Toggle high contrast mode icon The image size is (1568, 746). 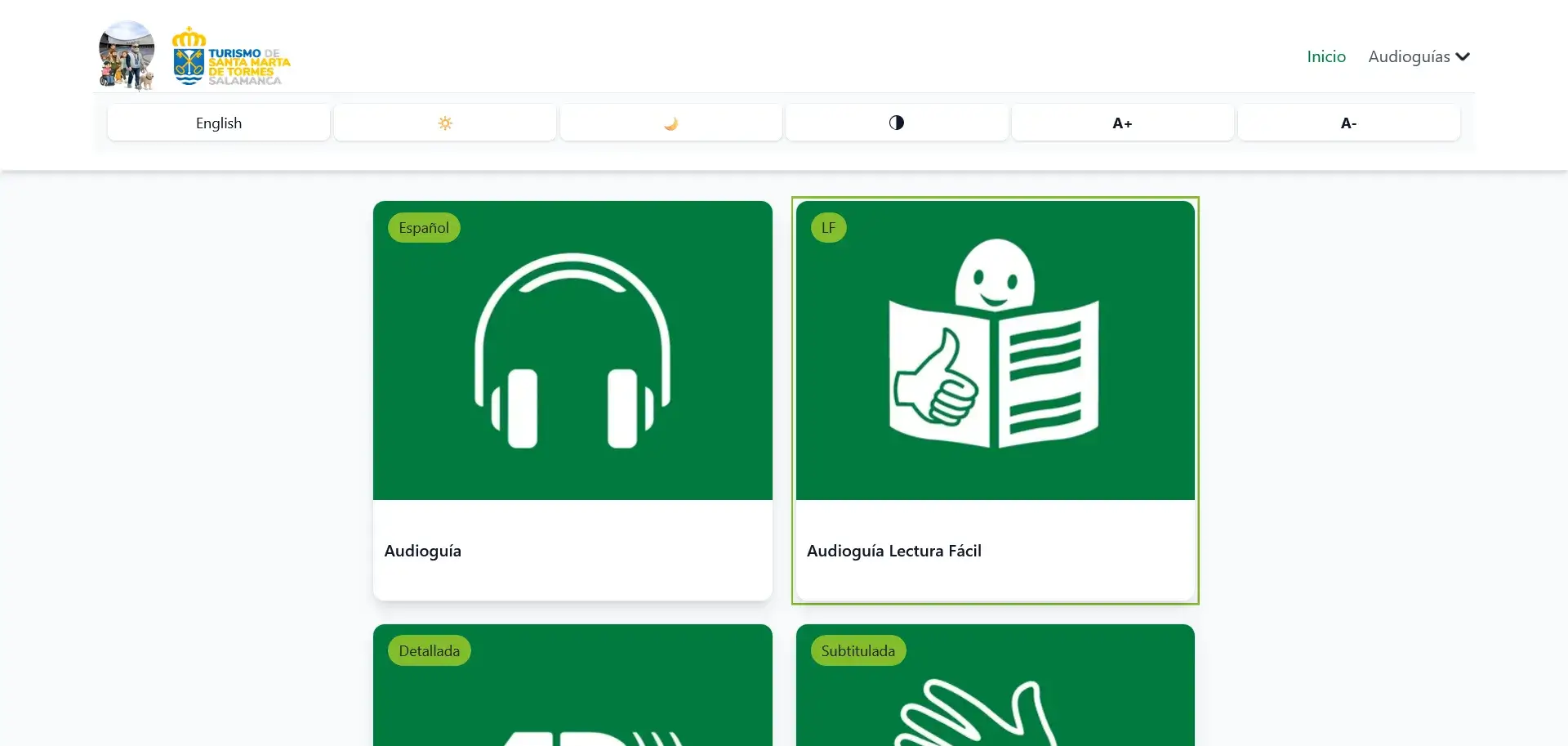(x=896, y=123)
